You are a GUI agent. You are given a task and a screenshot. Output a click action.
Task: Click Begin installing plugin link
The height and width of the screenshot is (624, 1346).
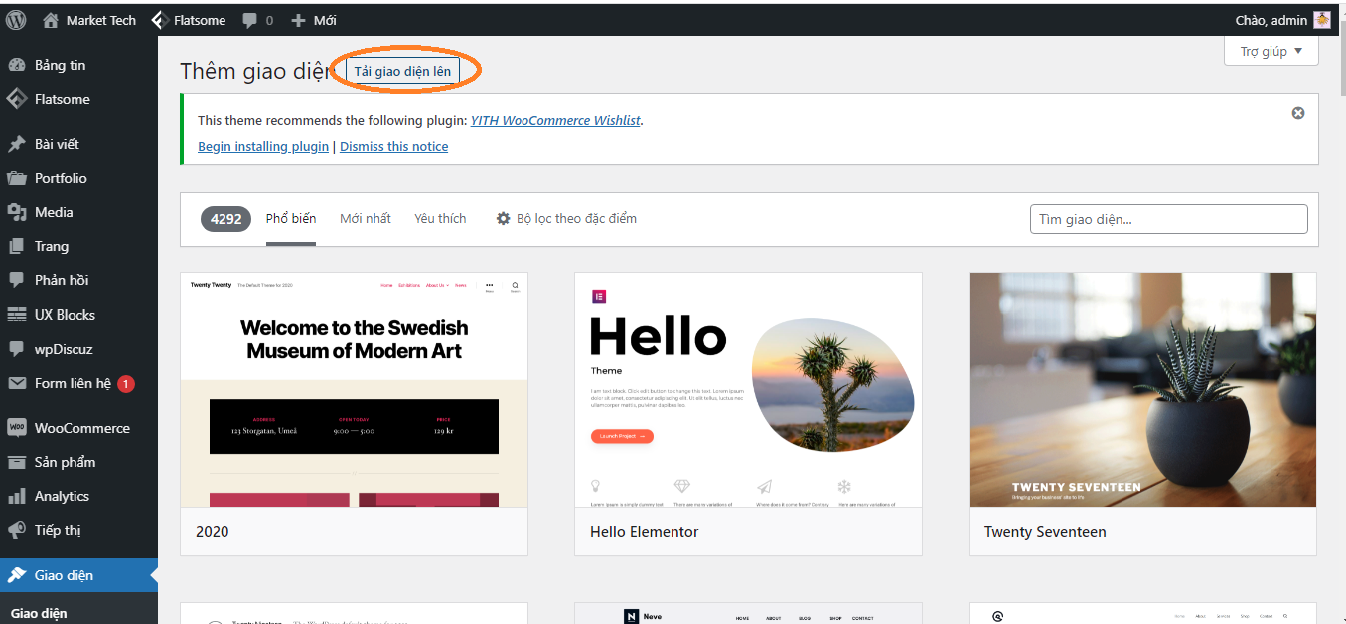point(263,146)
